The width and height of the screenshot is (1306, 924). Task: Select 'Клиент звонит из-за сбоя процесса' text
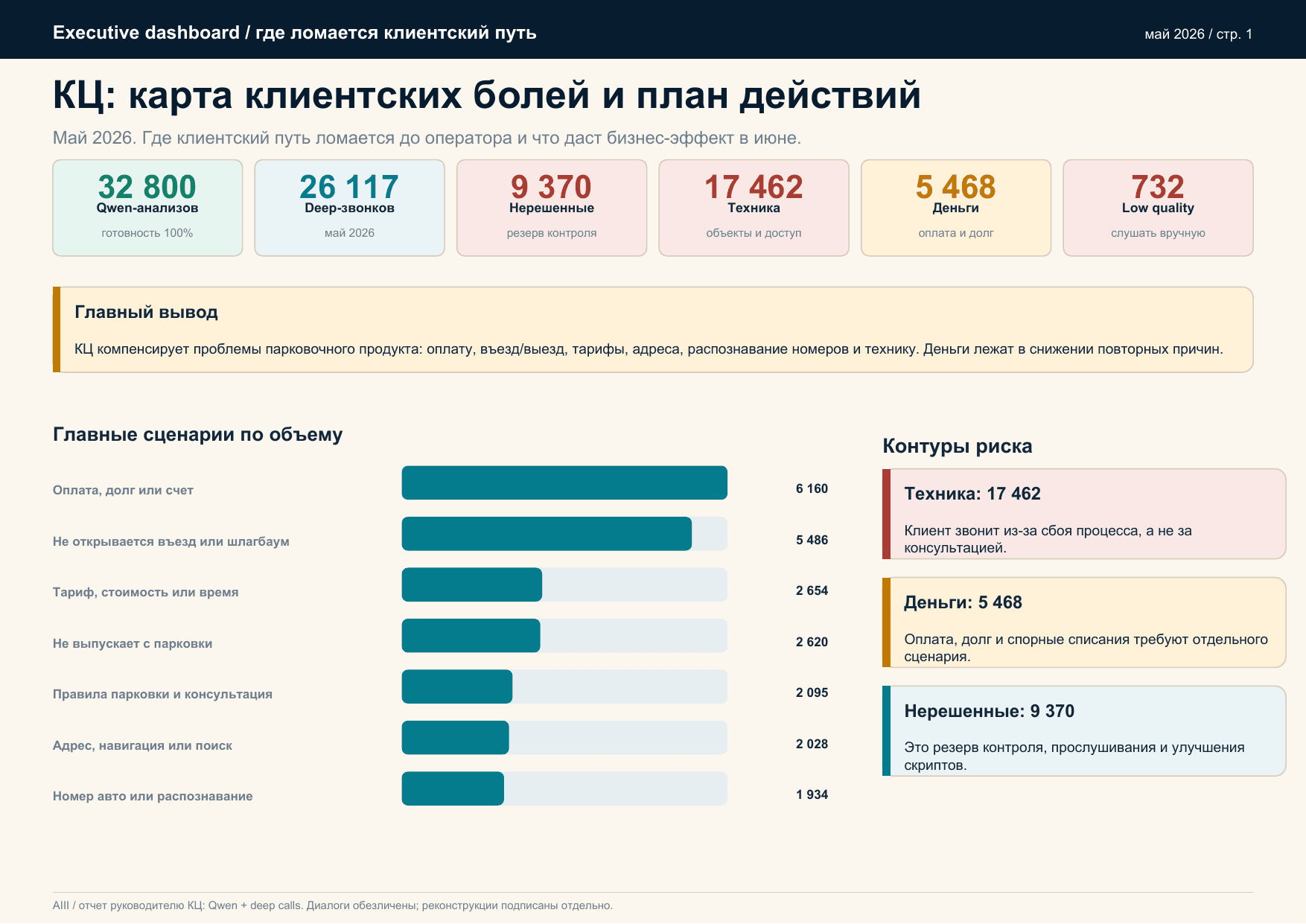click(x=1048, y=539)
